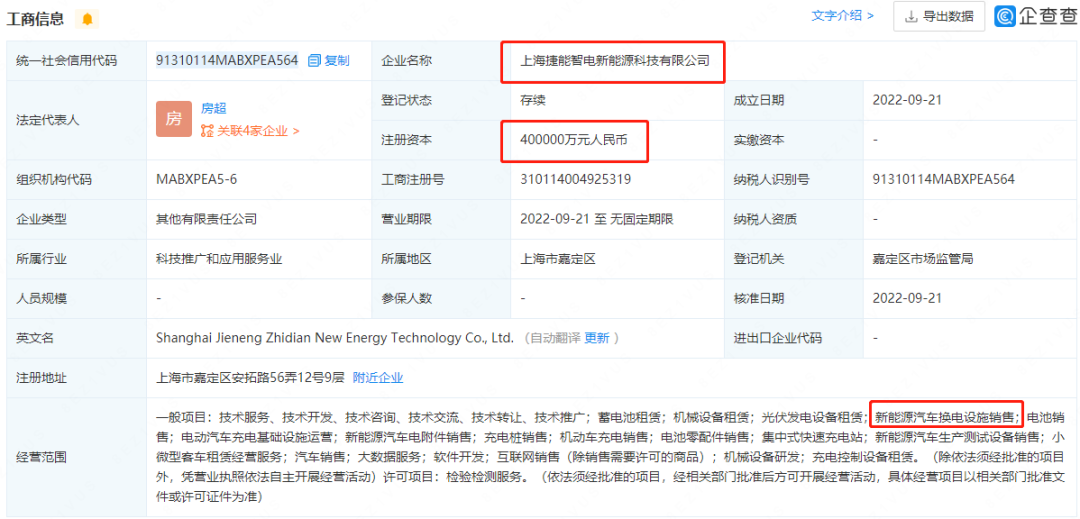Click the 人员规模 label cell

(76, 299)
